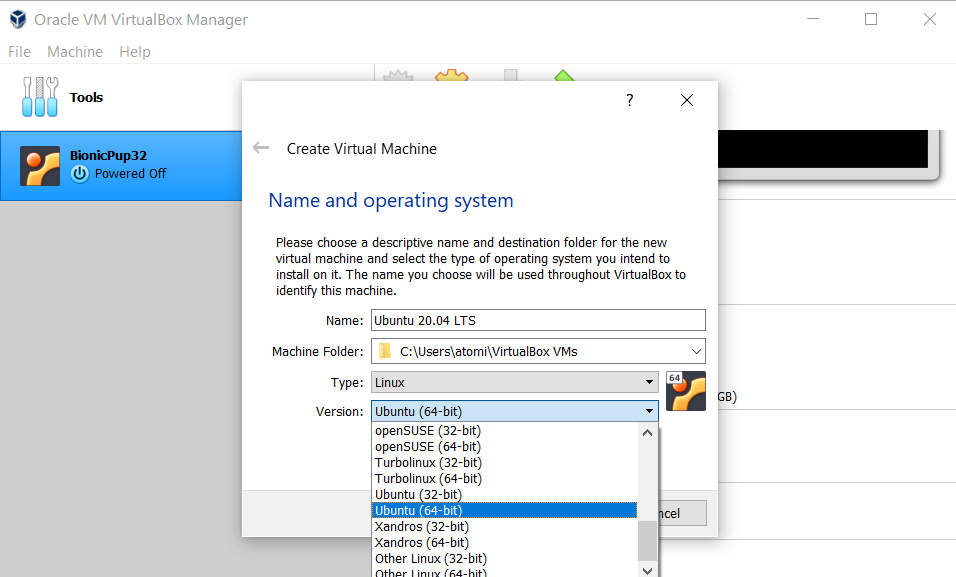956x577 pixels.
Task: Select Turbolinux (32-bit) option
Action: 428,462
